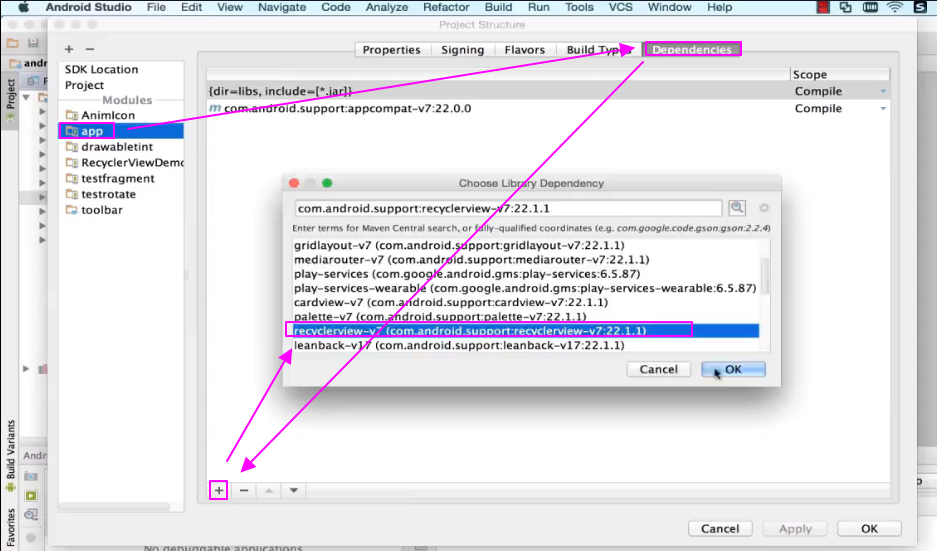
Task: Select gridlayout-v7 library entry
Action: [526, 245]
